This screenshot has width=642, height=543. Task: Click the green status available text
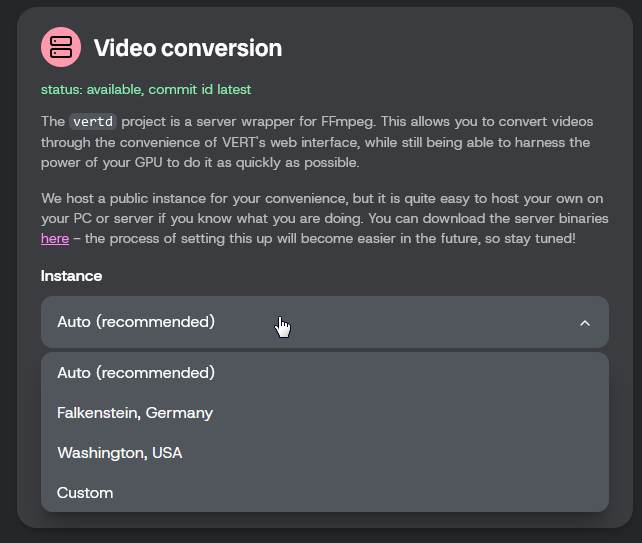click(93, 89)
